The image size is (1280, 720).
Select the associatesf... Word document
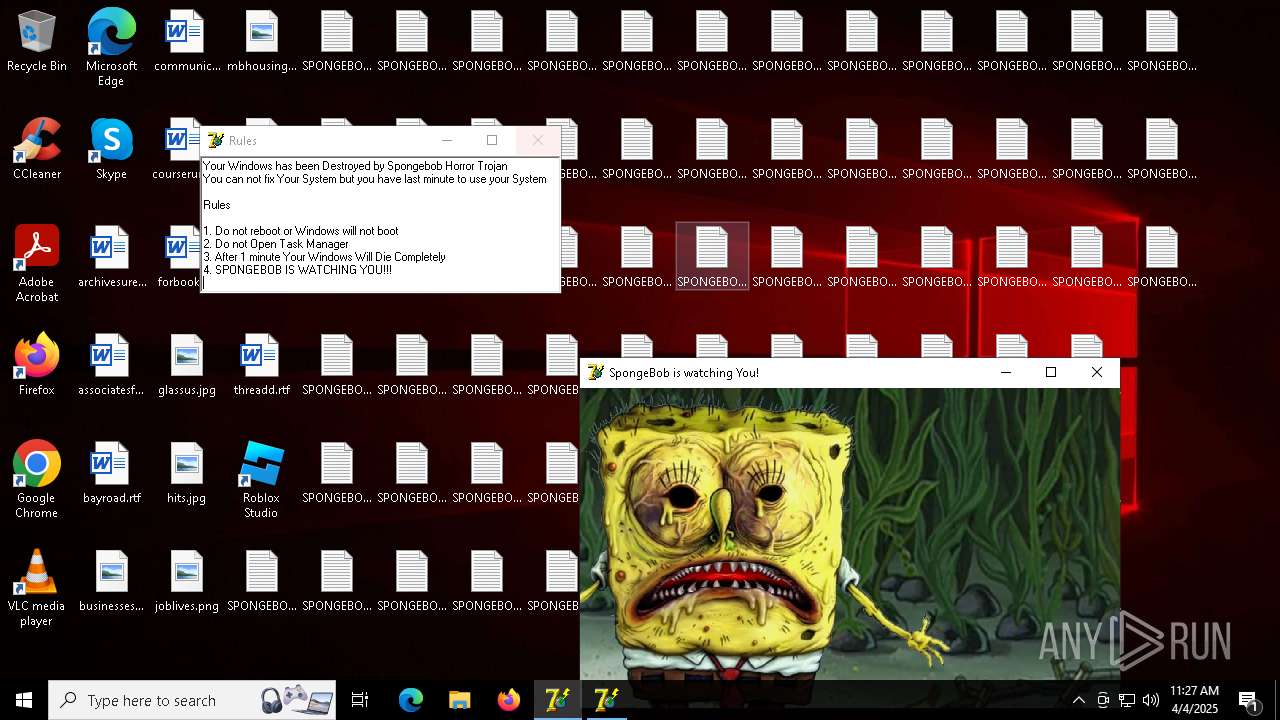[111, 366]
